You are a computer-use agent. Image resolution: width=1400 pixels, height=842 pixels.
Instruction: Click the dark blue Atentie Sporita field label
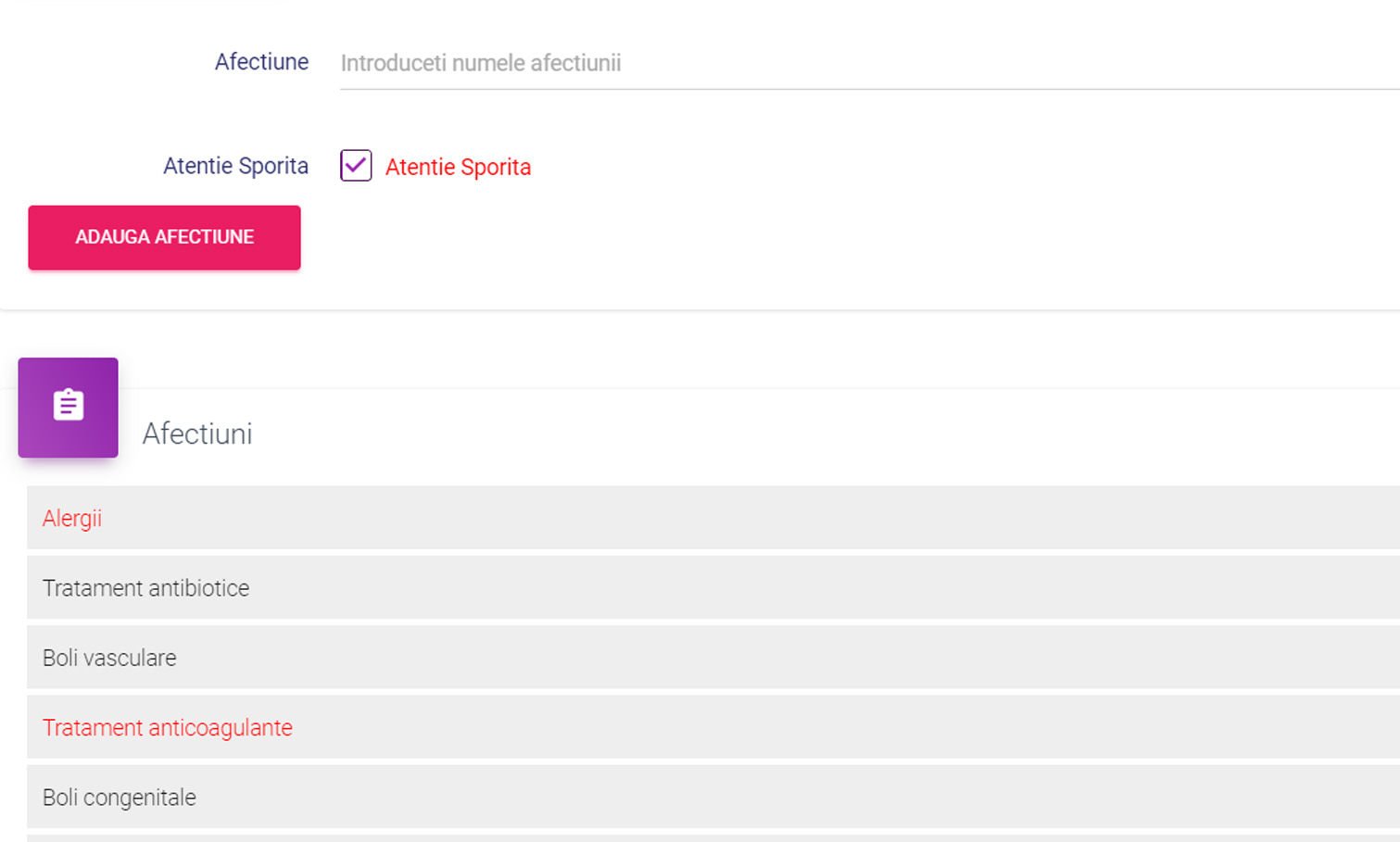click(x=235, y=166)
